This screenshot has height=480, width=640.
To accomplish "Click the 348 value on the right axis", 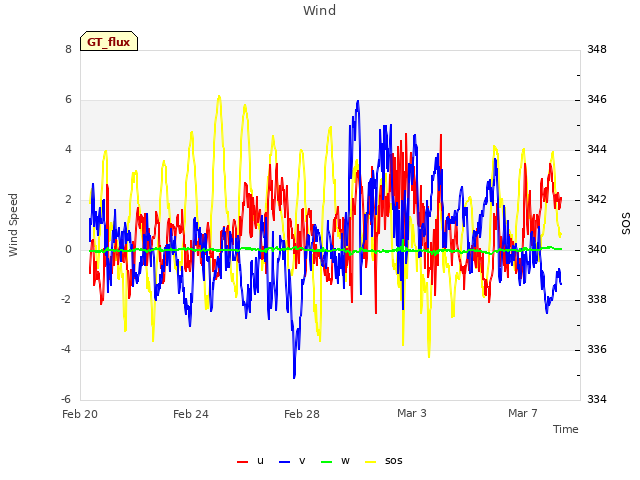I will pyautogui.click(x=597, y=49).
